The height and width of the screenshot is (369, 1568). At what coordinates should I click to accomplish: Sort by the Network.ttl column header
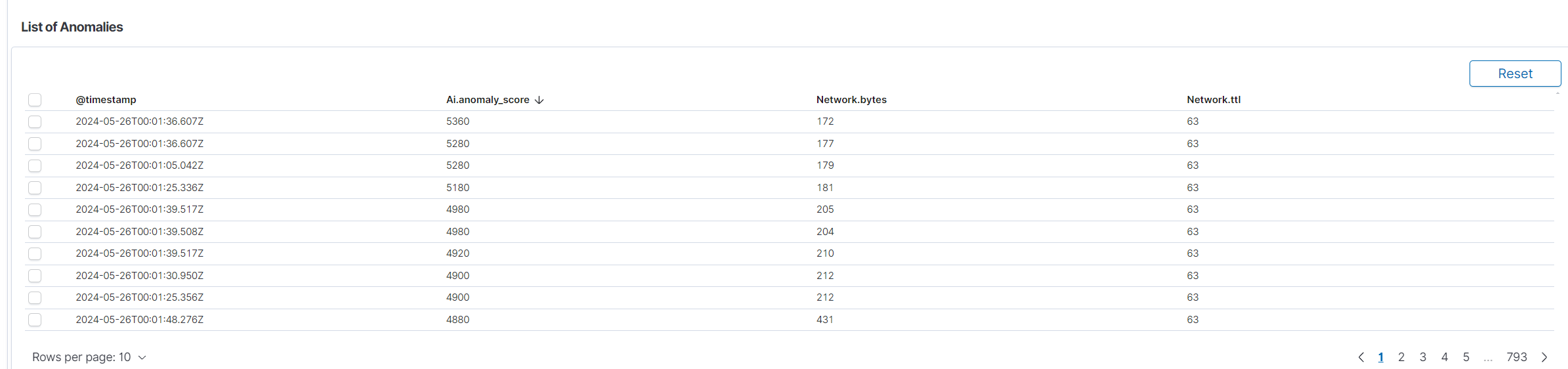[x=1214, y=100]
